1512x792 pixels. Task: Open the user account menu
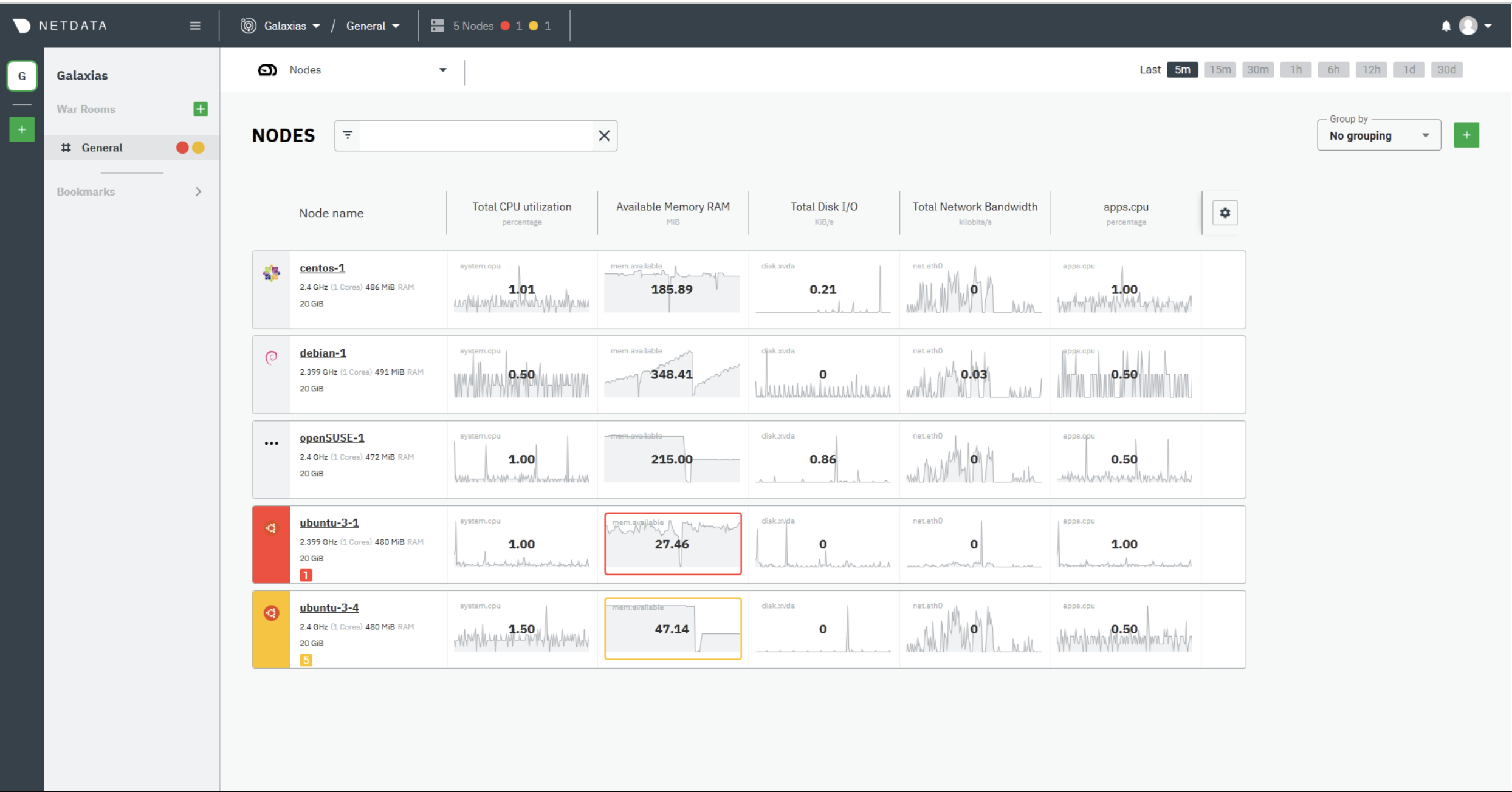point(1471,26)
